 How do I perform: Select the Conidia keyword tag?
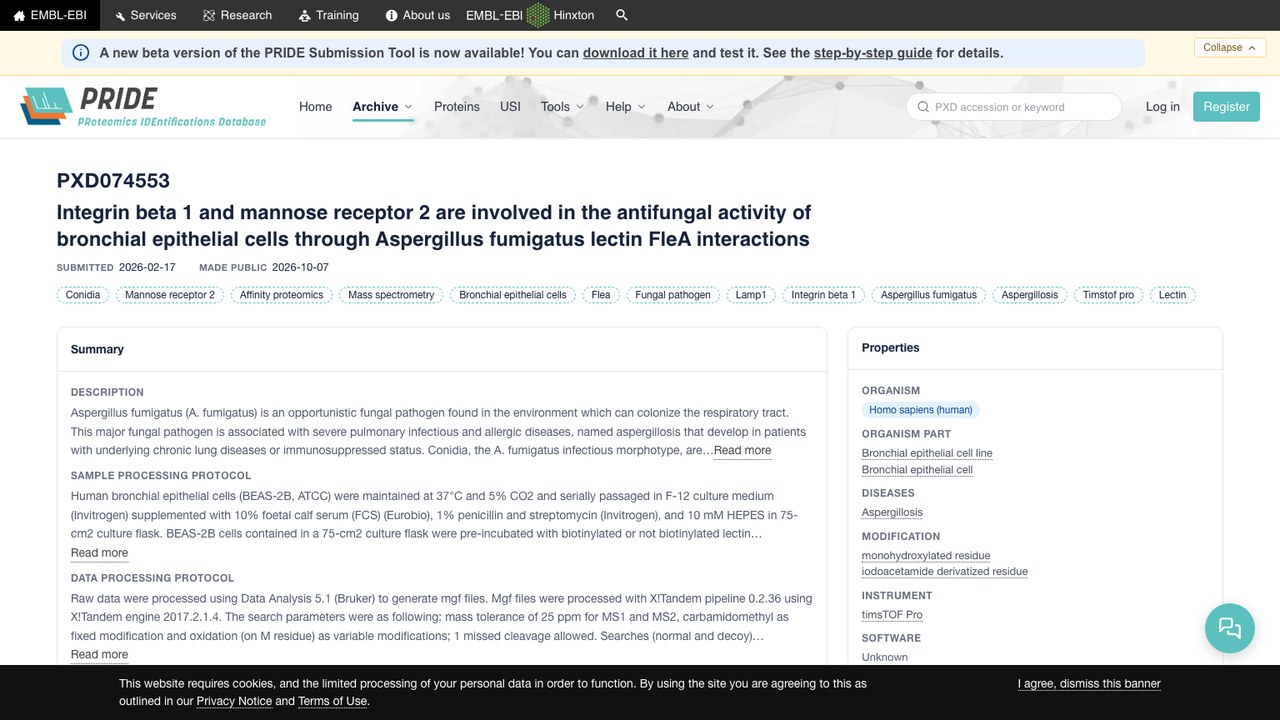coord(83,295)
